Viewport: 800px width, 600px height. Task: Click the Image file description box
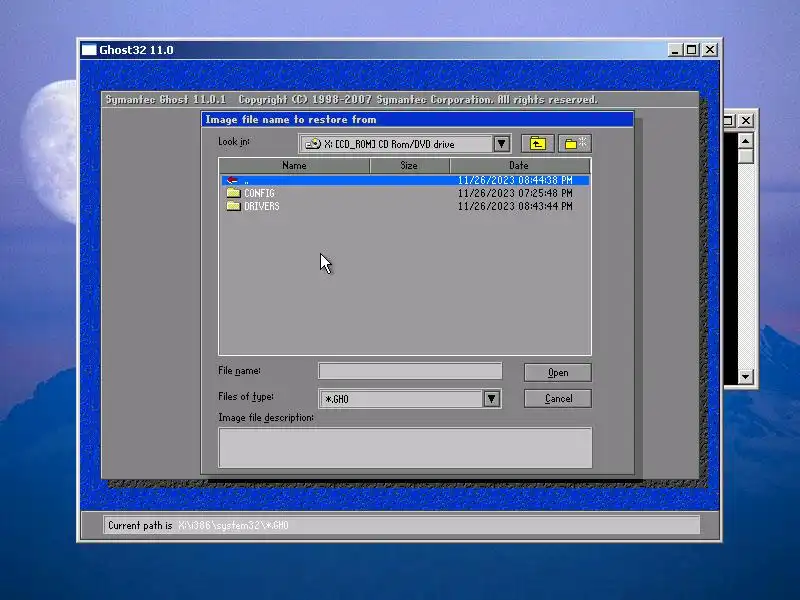405,447
